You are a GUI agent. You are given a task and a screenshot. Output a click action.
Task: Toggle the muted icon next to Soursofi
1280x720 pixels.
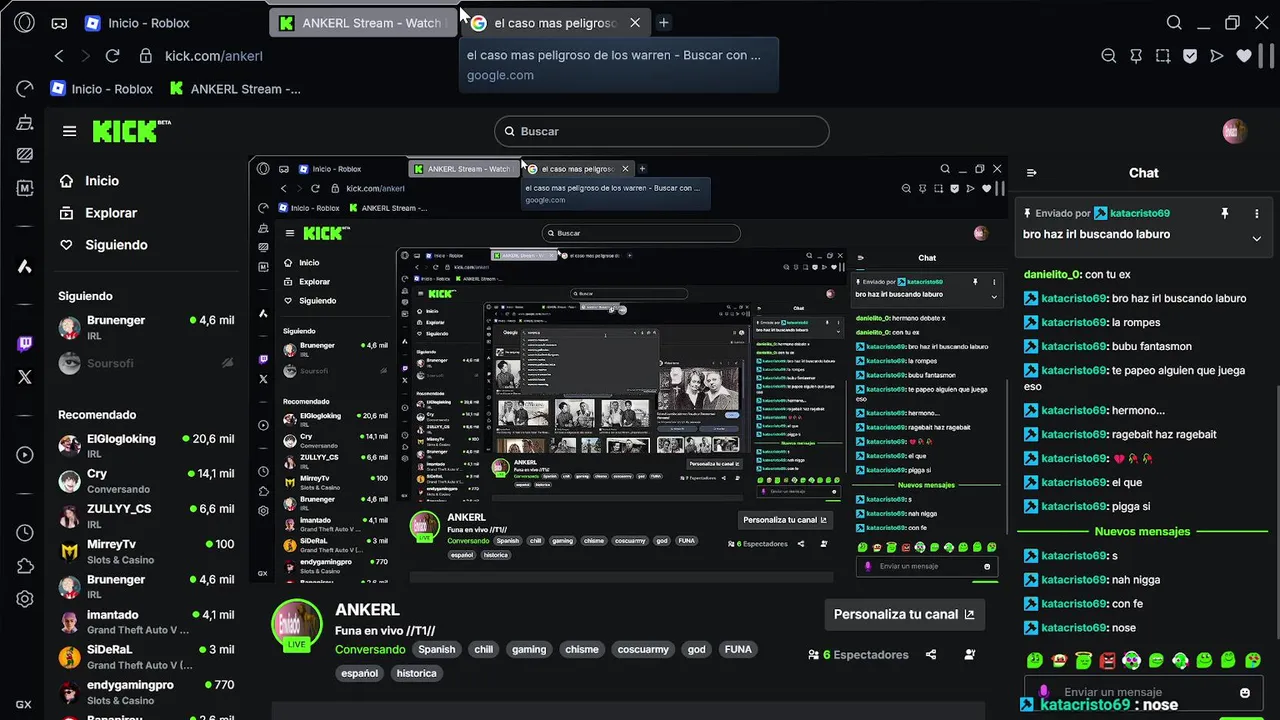[227, 363]
